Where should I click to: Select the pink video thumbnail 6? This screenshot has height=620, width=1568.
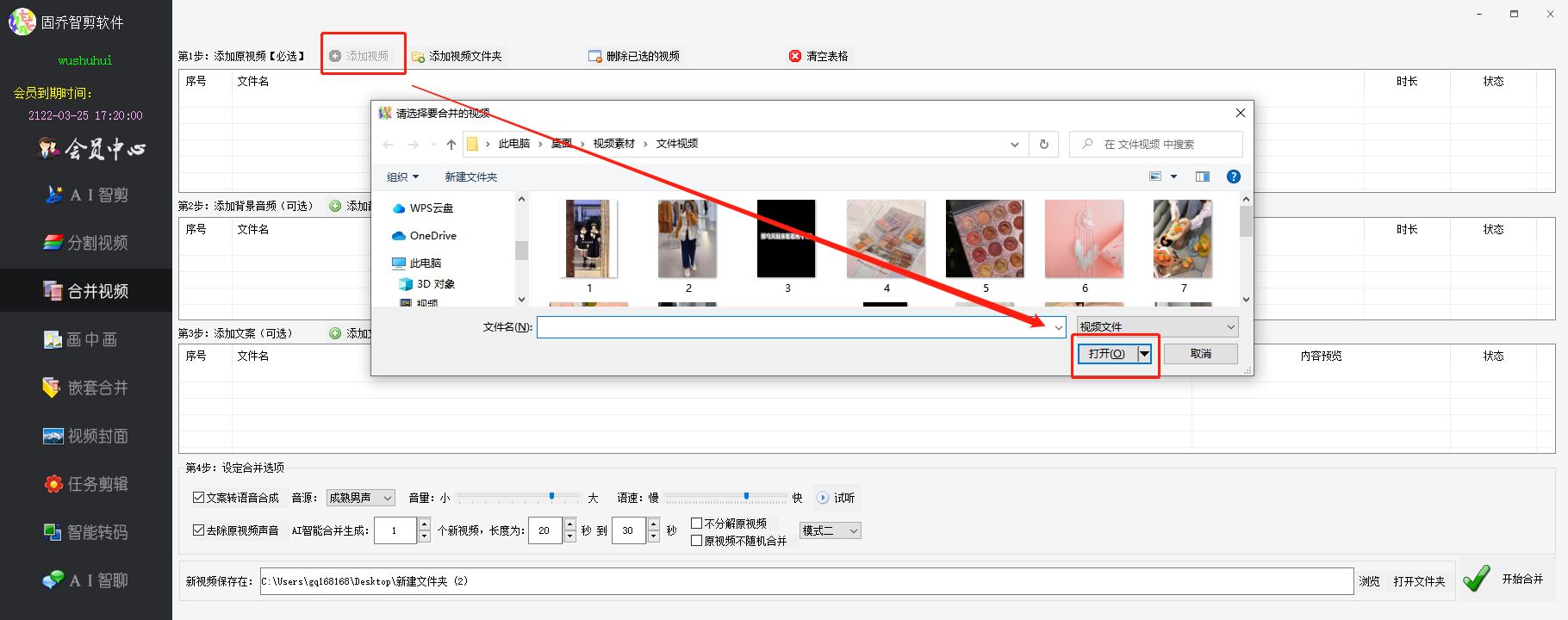point(1085,239)
